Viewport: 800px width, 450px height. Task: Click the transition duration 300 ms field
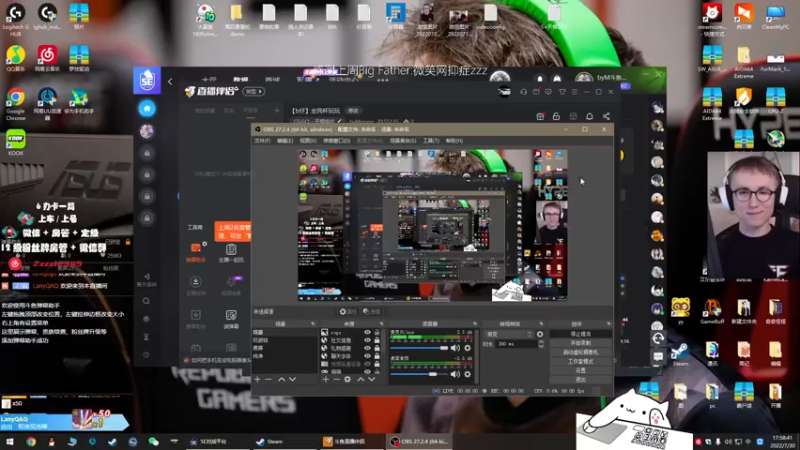[x=516, y=344]
